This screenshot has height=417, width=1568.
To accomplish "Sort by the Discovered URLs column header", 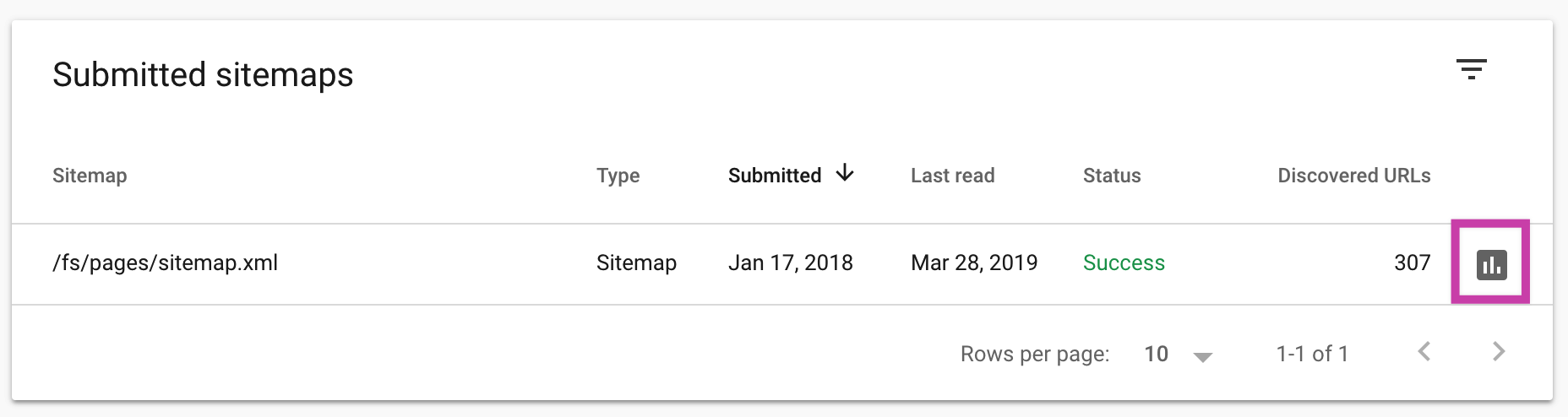I will 1353,176.
